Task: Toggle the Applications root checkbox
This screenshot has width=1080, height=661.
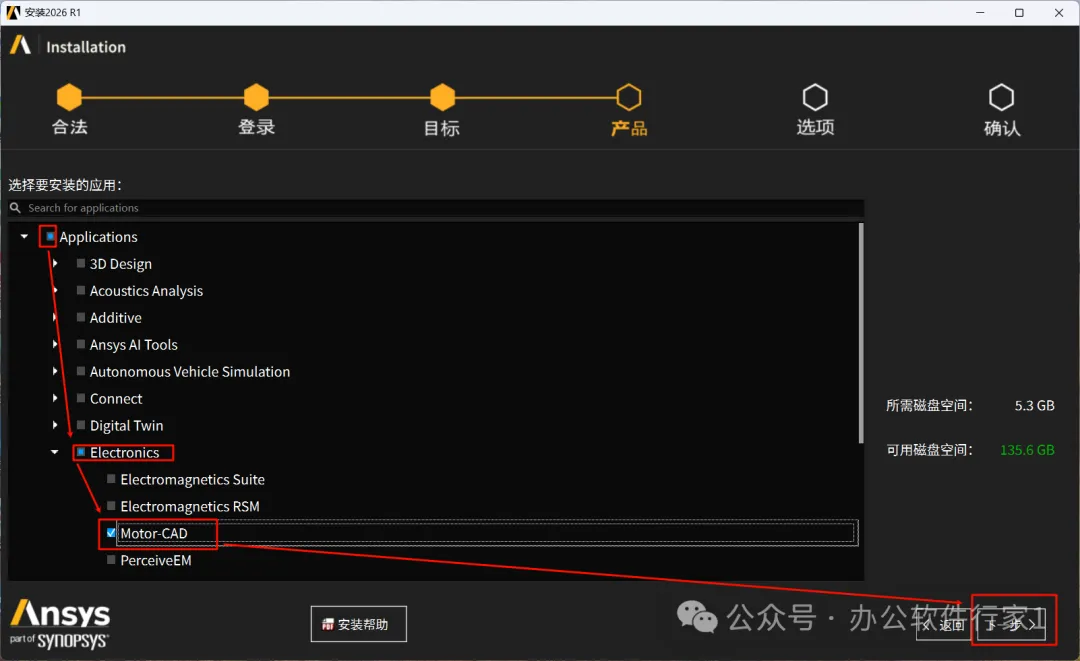Action: (x=50, y=236)
